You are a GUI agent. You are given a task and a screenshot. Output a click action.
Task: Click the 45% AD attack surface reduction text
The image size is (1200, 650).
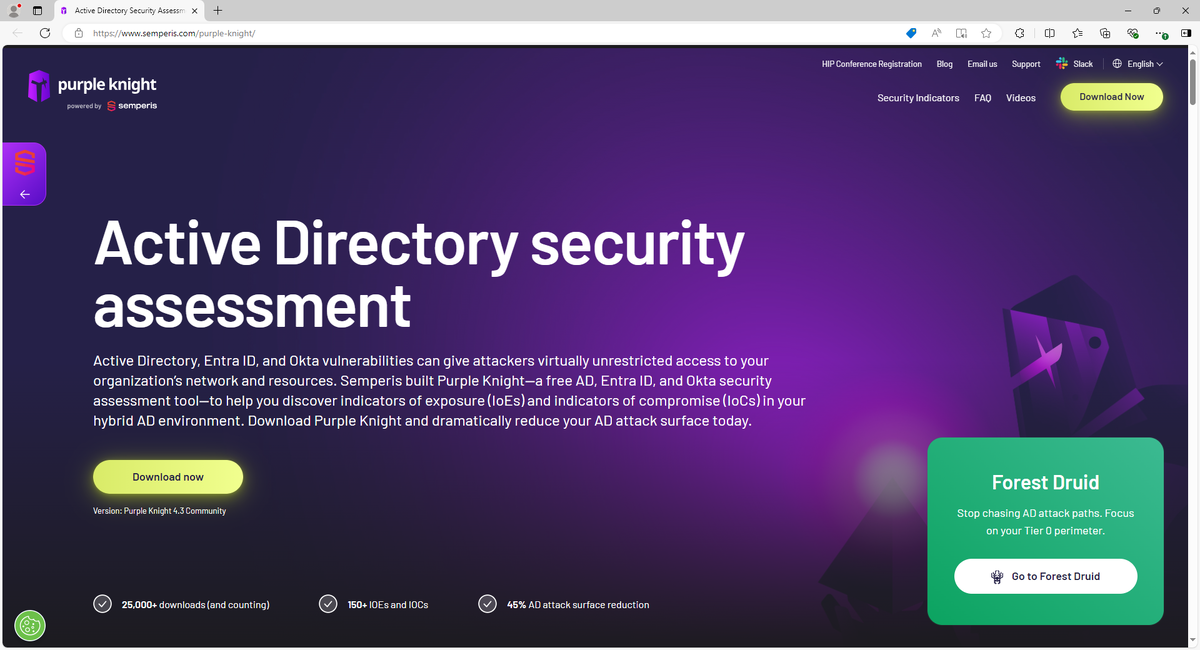[578, 605]
